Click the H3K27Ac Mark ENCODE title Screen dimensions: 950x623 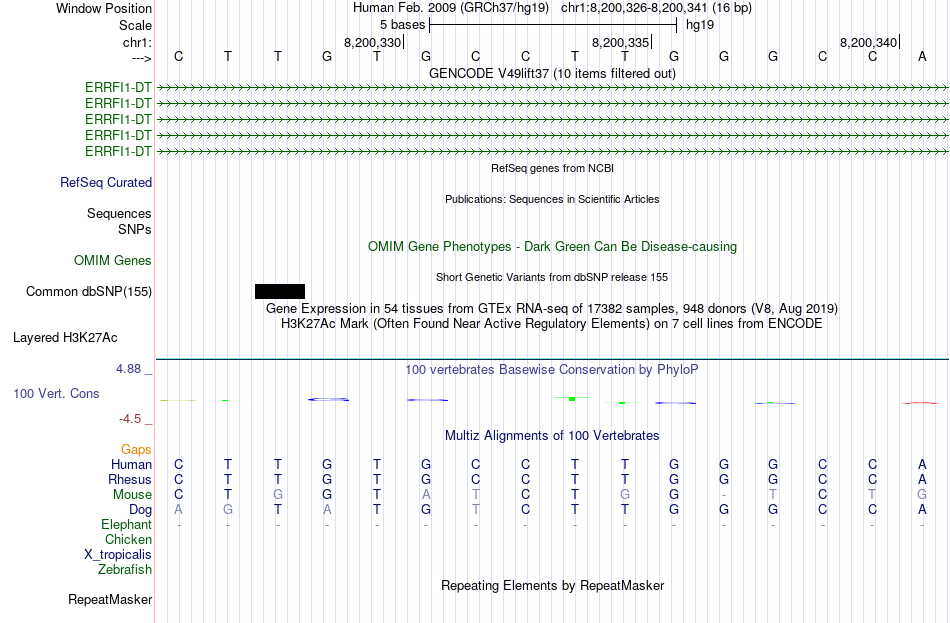(x=552, y=324)
